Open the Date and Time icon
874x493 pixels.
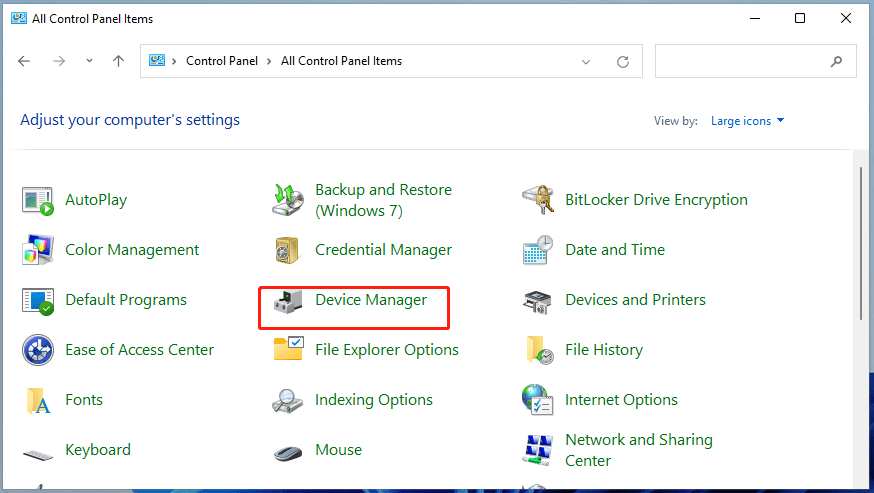click(538, 250)
